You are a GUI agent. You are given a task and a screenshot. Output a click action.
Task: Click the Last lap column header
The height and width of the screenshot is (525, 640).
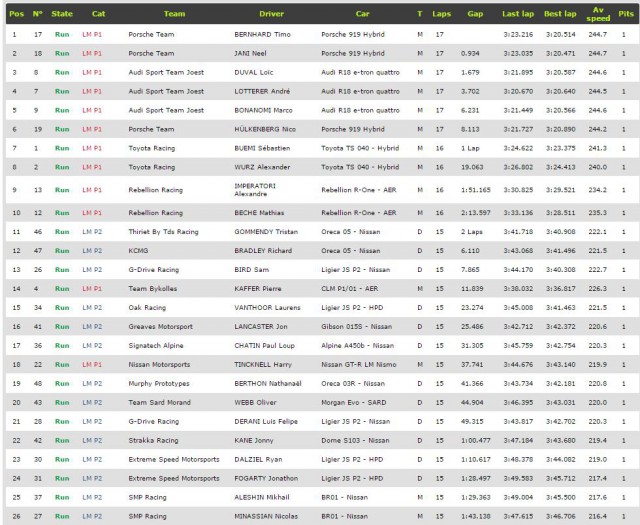[518, 13]
